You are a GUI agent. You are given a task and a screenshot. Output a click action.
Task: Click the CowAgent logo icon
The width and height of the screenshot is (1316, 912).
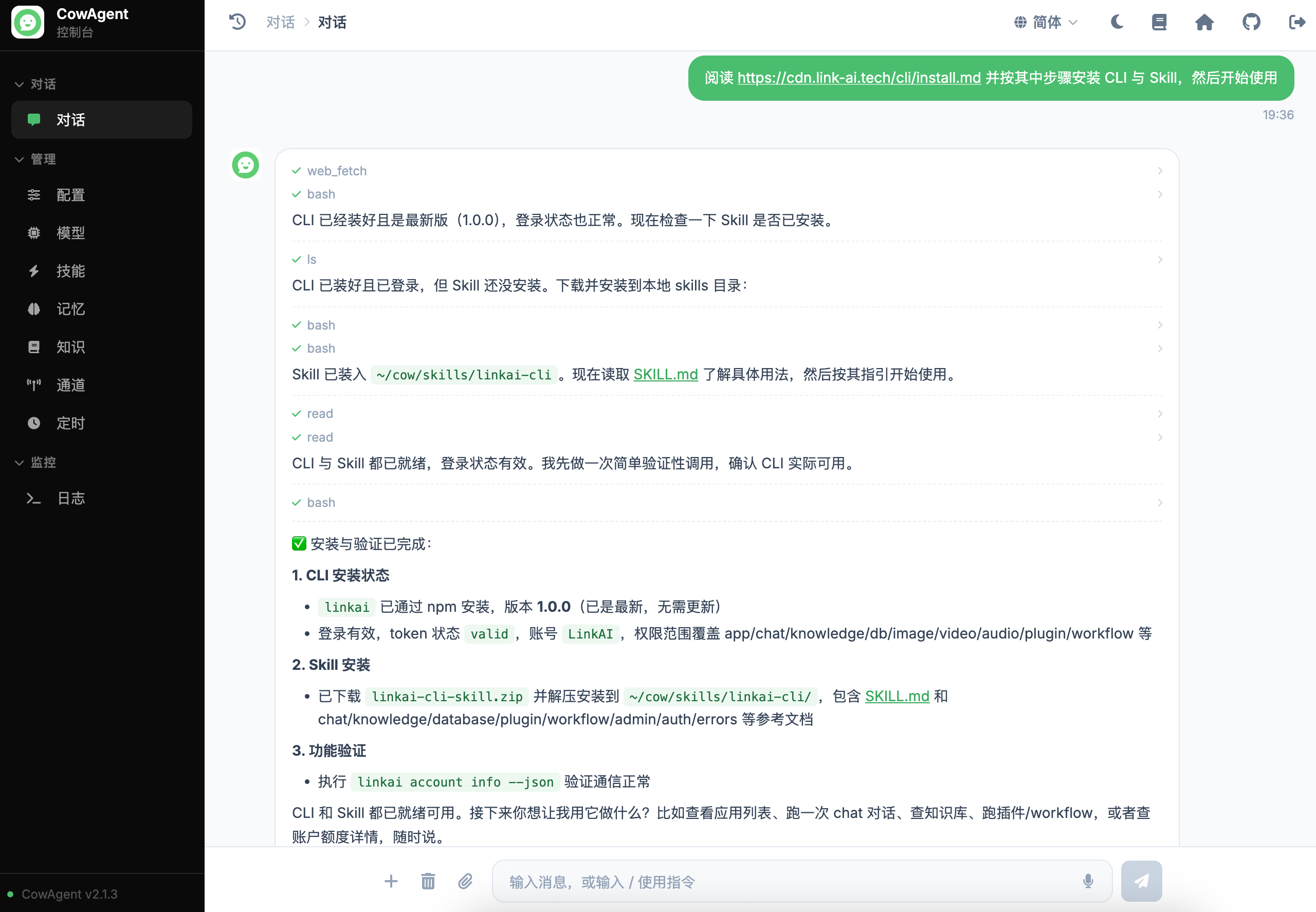(x=27, y=22)
